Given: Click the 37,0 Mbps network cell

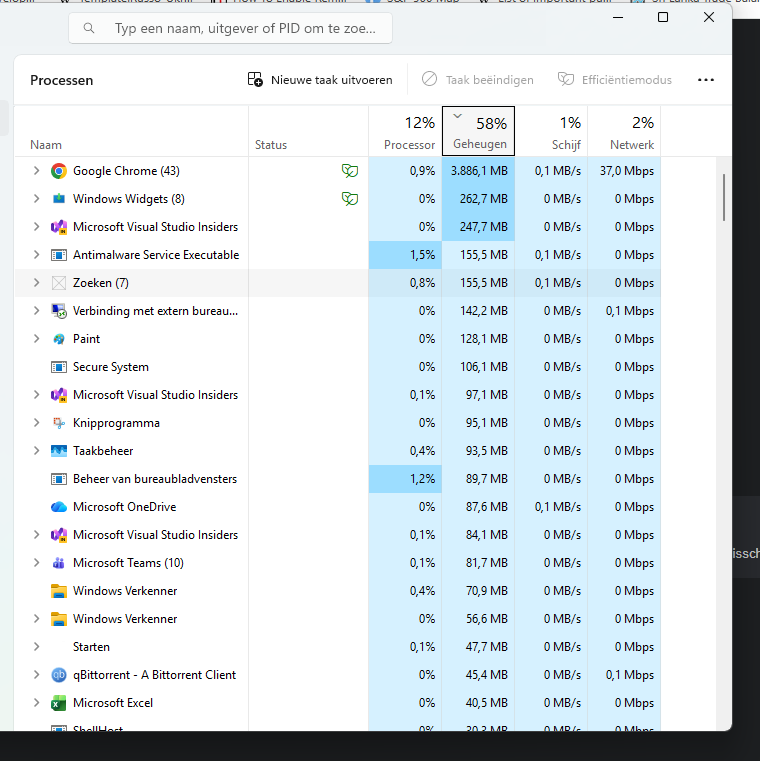Looking at the screenshot, I should coord(624,171).
